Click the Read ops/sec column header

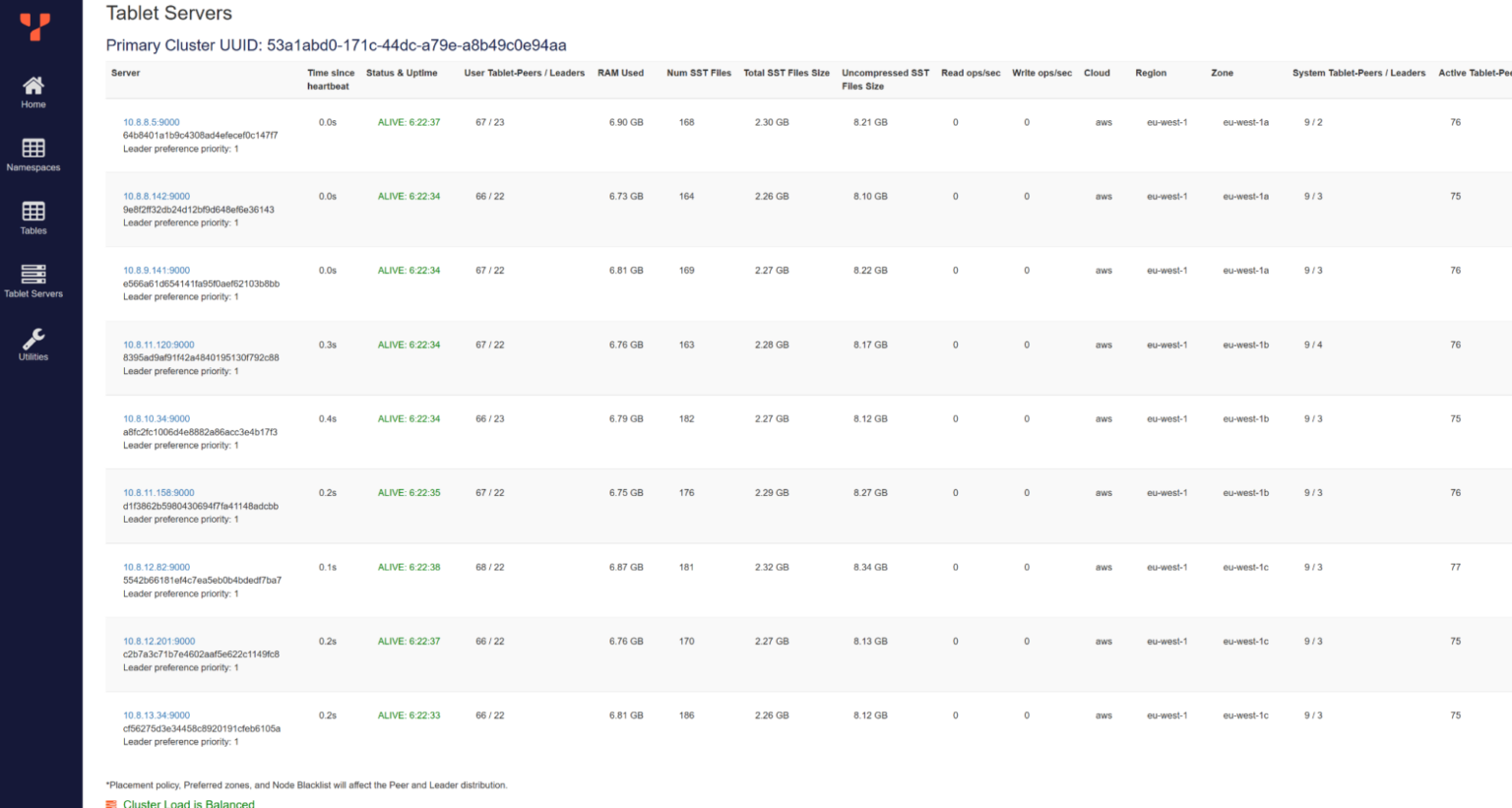[x=971, y=73]
